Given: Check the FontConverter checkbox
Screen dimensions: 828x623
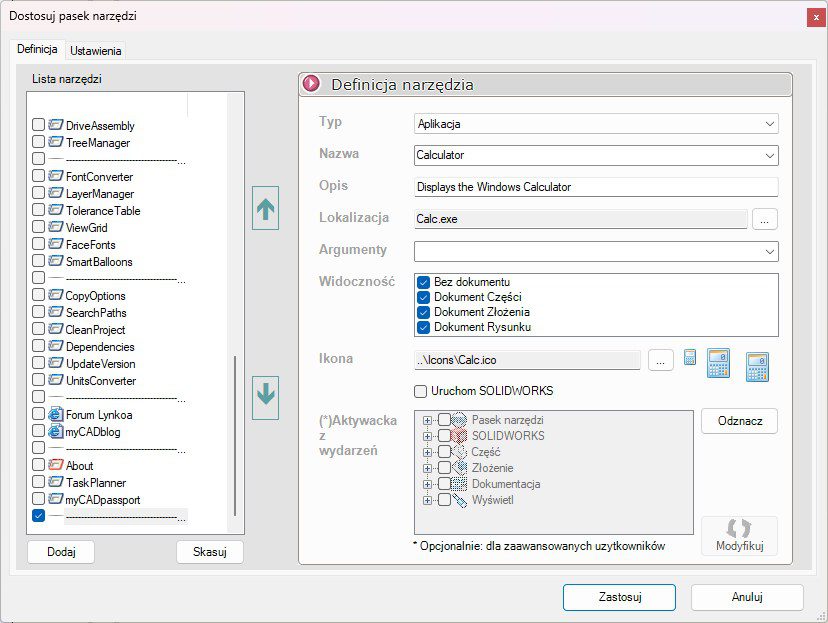Looking at the screenshot, I should [x=38, y=176].
